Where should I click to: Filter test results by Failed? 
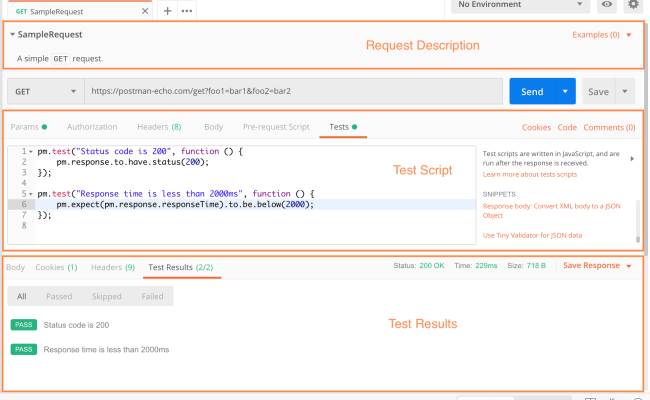click(x=152, y=296)
